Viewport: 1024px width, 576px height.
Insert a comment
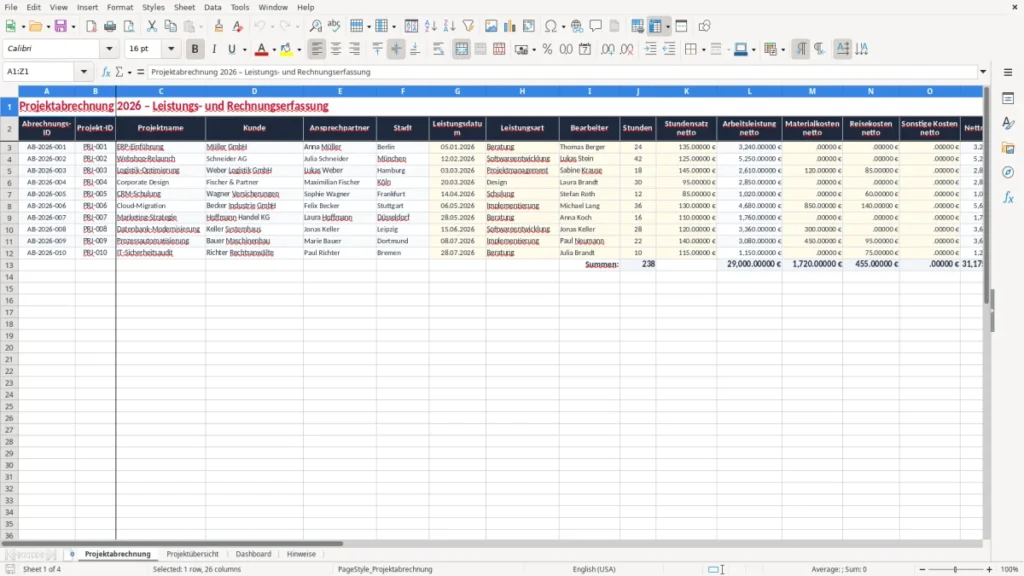click(x=596, y=26)
